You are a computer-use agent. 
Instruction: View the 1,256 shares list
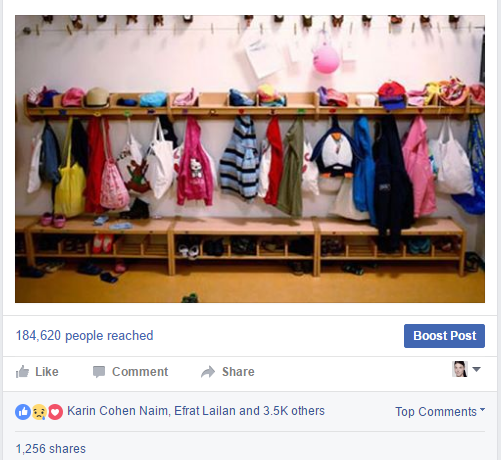(x=51, y=449)
